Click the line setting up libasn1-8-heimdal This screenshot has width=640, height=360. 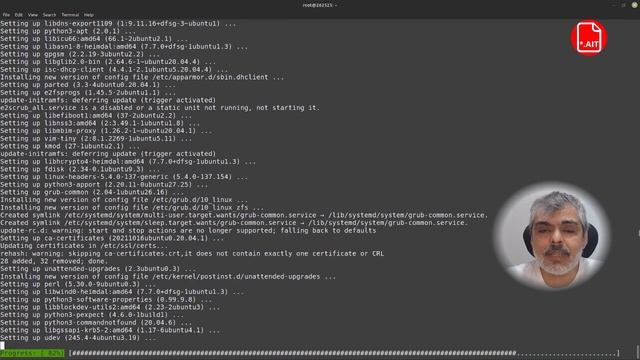[x=124, y=47]
